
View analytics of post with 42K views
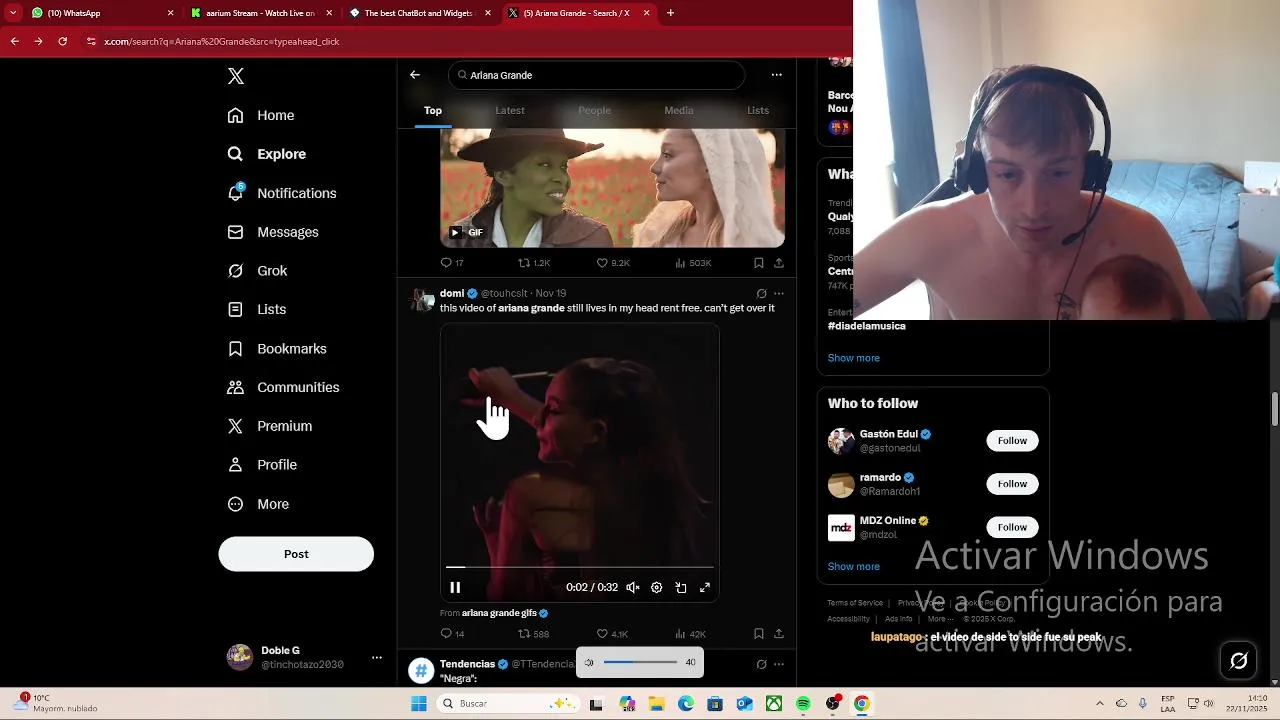[x=691, y=634]
